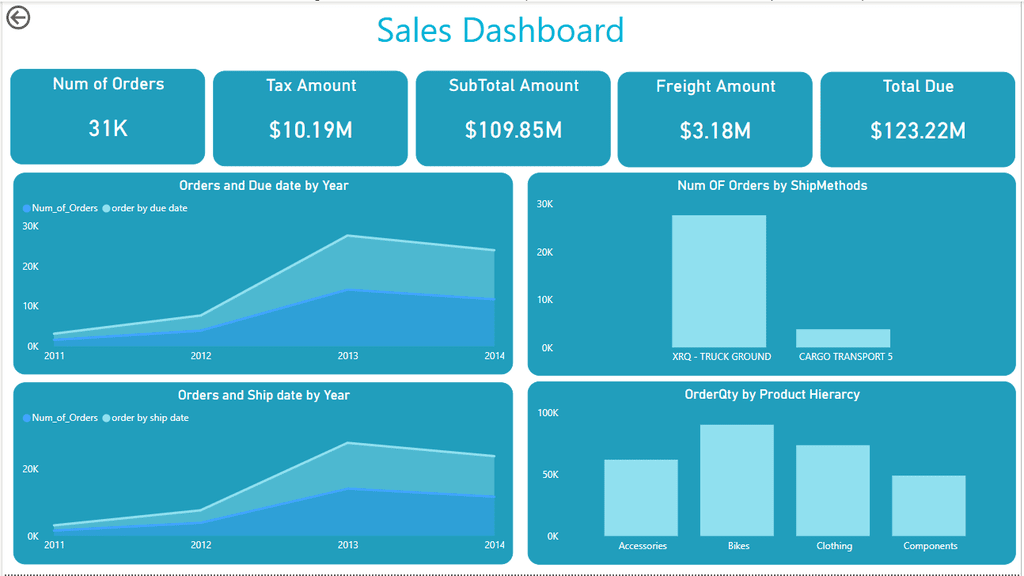Select the Accessories bar
This screenshot has height=576, width=1024.
tap(641, 498)
